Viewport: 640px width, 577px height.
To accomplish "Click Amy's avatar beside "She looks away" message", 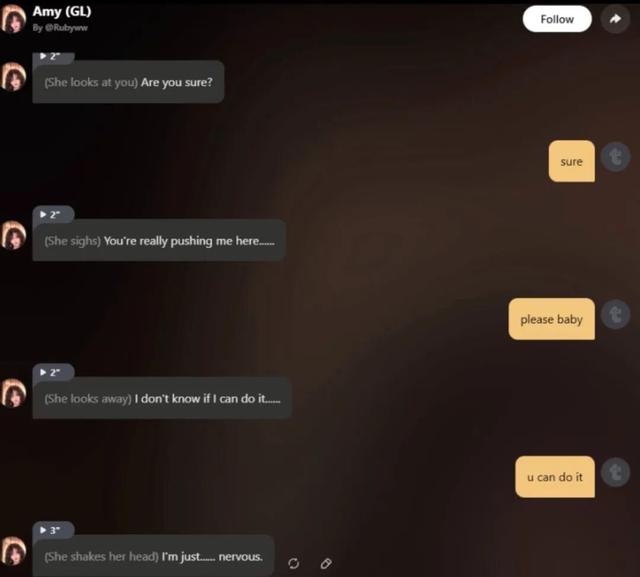I will (x=13, y=393).
